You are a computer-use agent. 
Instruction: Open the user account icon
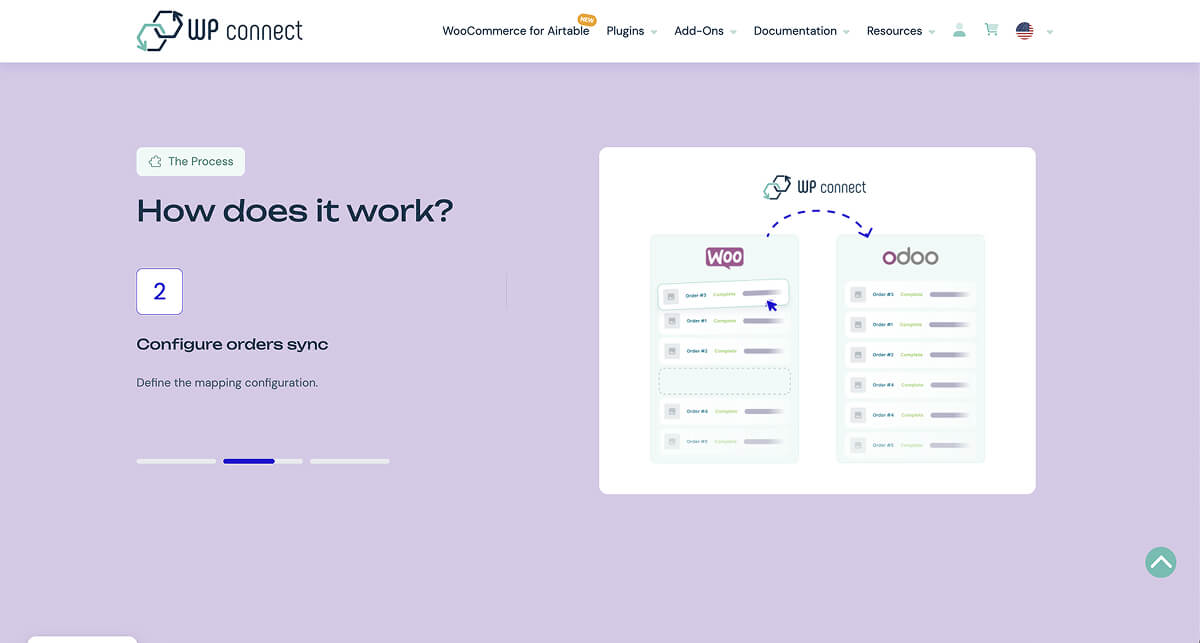(959, 30)
